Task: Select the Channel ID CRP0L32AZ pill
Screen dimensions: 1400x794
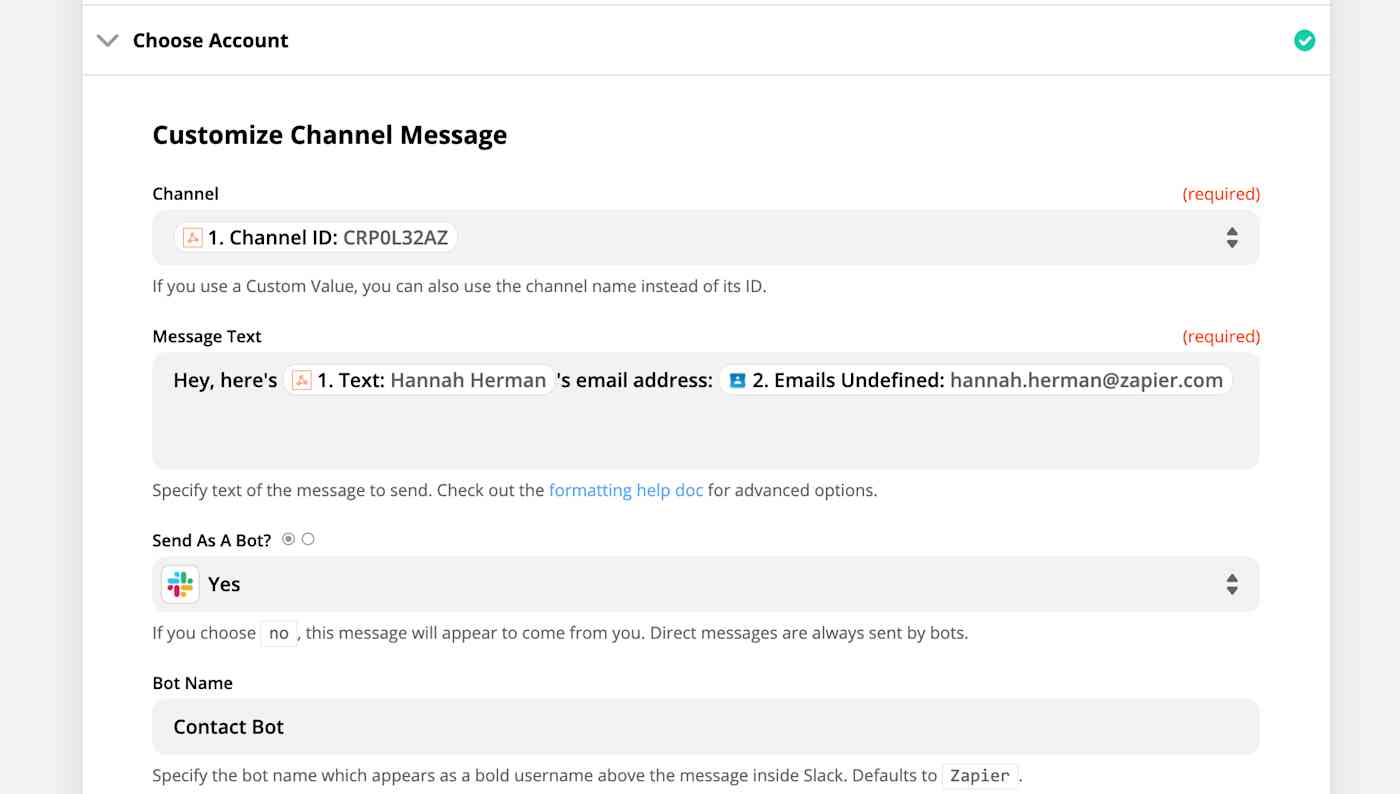Action: [x=316, y=238]
